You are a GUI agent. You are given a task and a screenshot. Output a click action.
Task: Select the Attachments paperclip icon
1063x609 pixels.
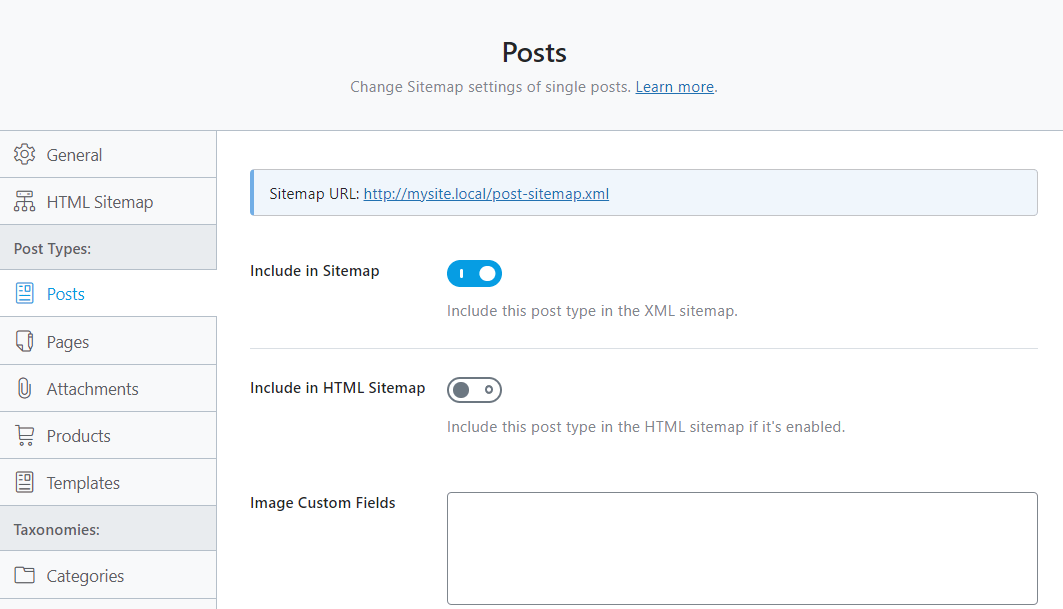point(24,388)
